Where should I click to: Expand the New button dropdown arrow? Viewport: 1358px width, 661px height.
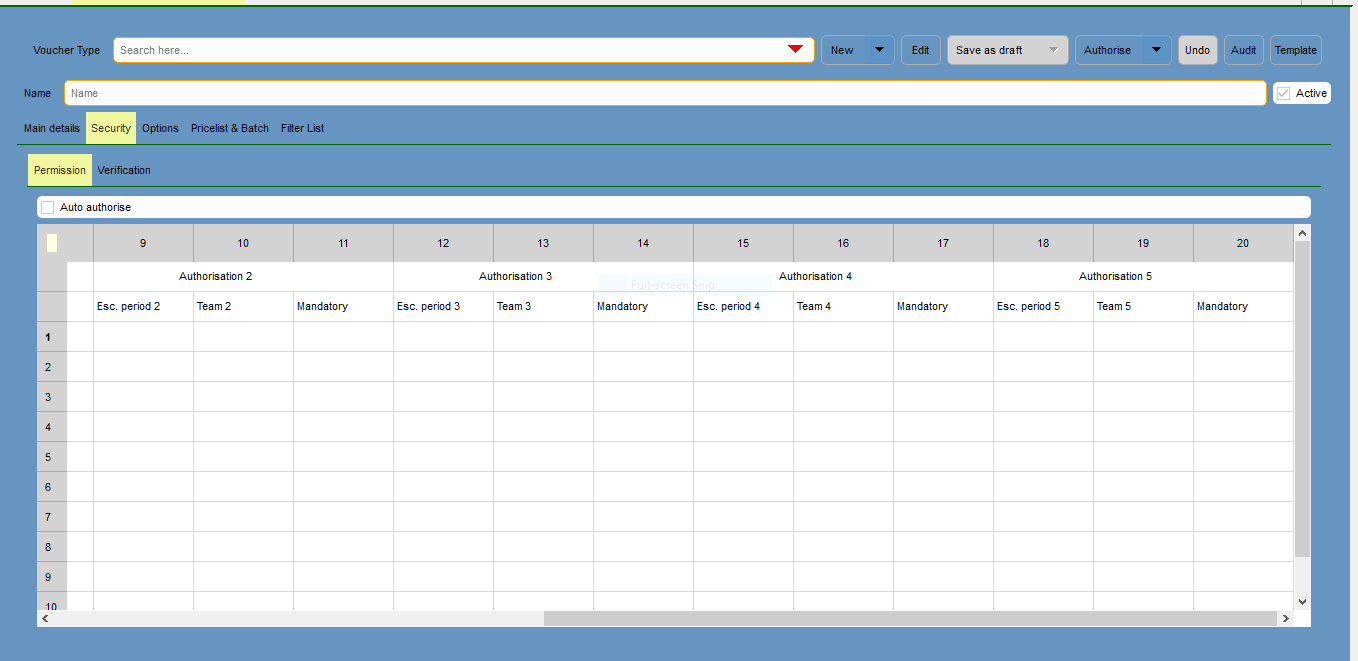[879, 50]
